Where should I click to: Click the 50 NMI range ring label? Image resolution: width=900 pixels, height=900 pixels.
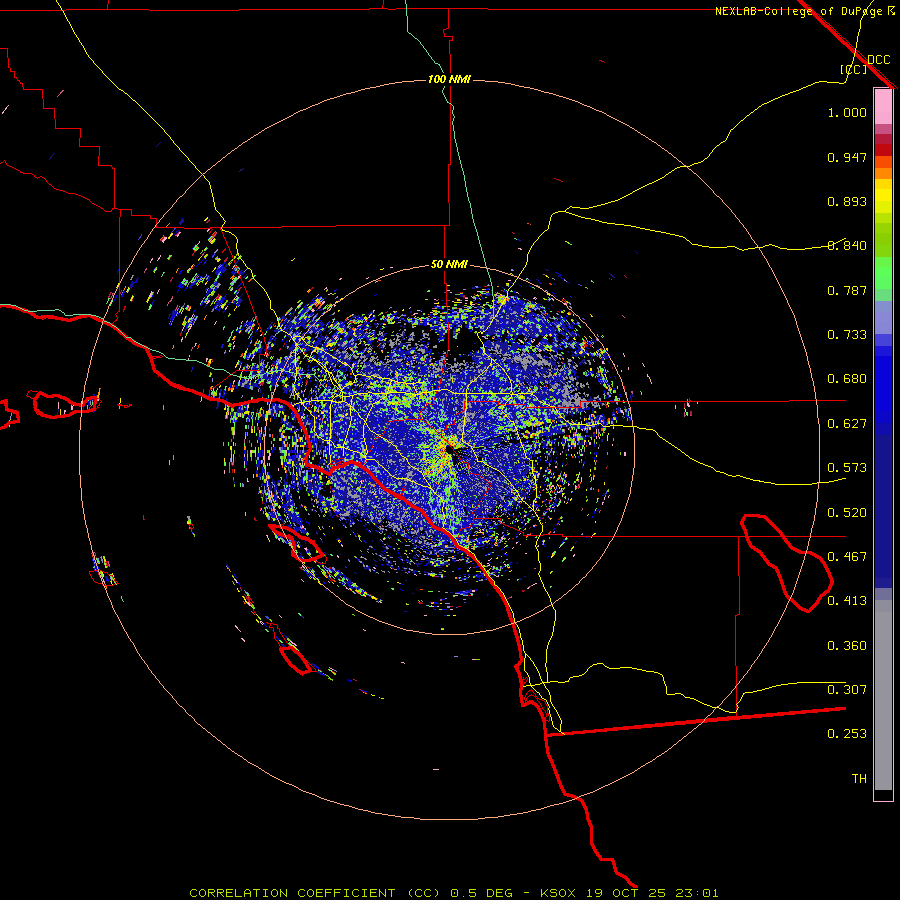click(x=449, y=264)
